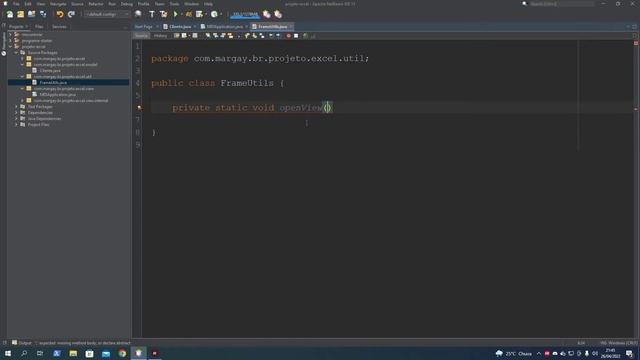Switch to the Files panel tab
640x360 pixels.
click(39, 27)
